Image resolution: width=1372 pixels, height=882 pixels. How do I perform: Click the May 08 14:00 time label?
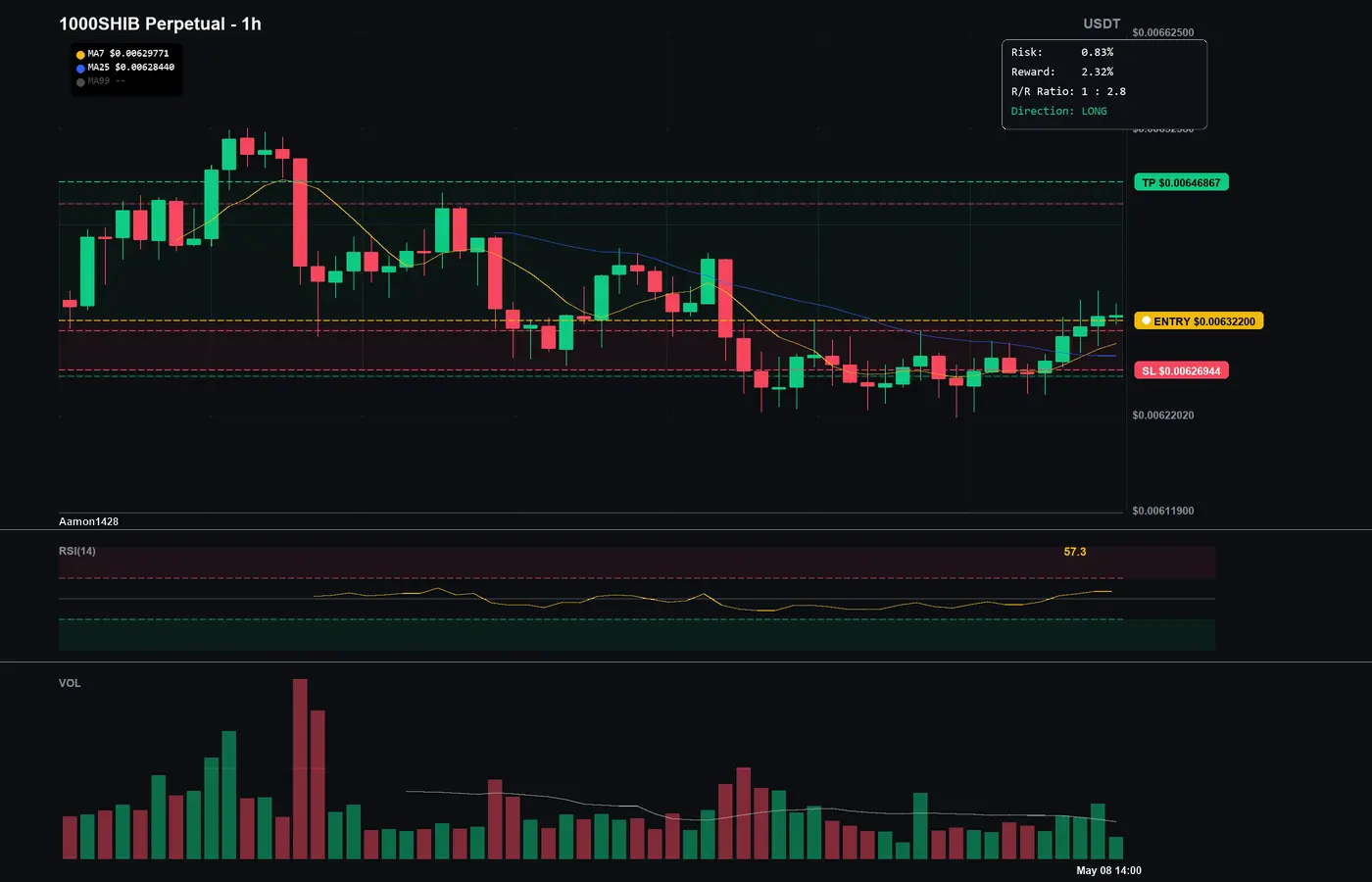1108,870
